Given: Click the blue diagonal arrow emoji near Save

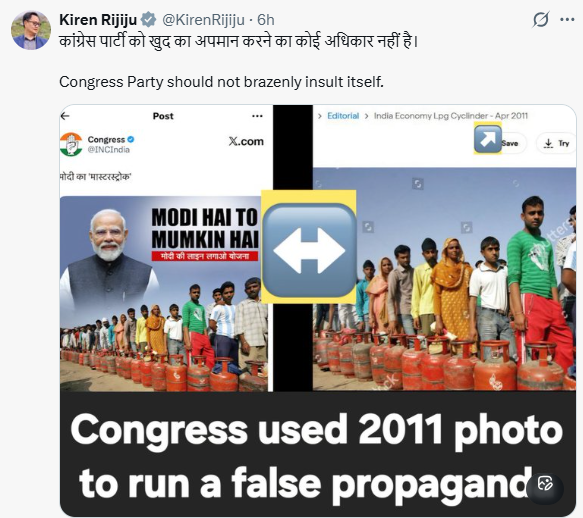Looking at the screenshot, I should click(x=487, y=139).
